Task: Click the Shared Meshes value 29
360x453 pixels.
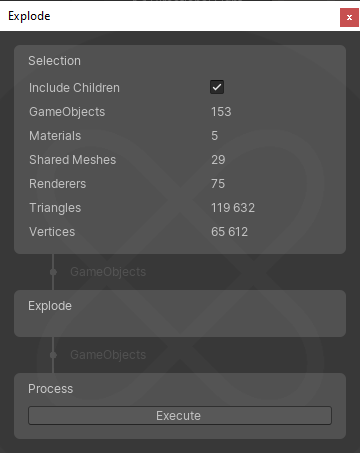Action: 218,160
